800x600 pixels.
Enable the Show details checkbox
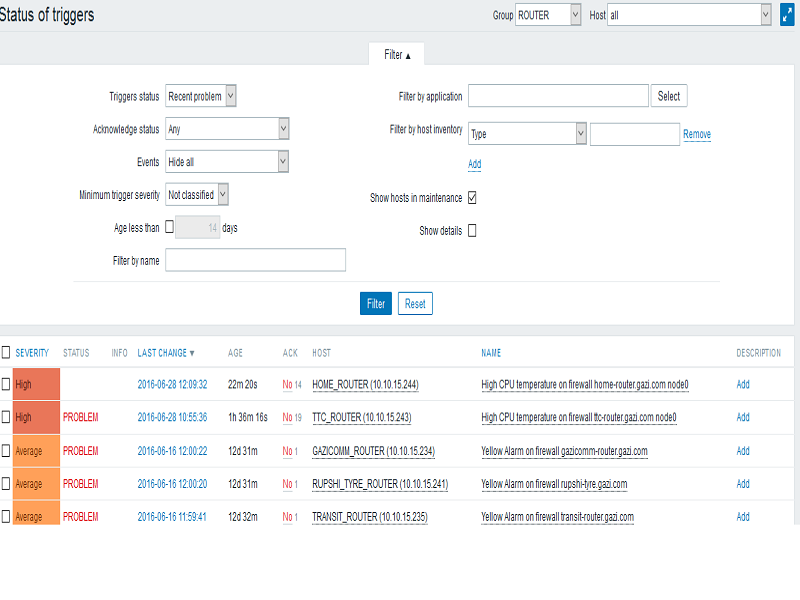click(472, 231)
